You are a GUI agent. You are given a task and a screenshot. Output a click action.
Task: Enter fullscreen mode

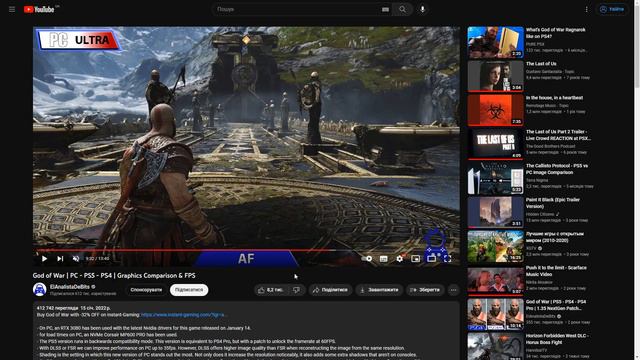[447, 258]
